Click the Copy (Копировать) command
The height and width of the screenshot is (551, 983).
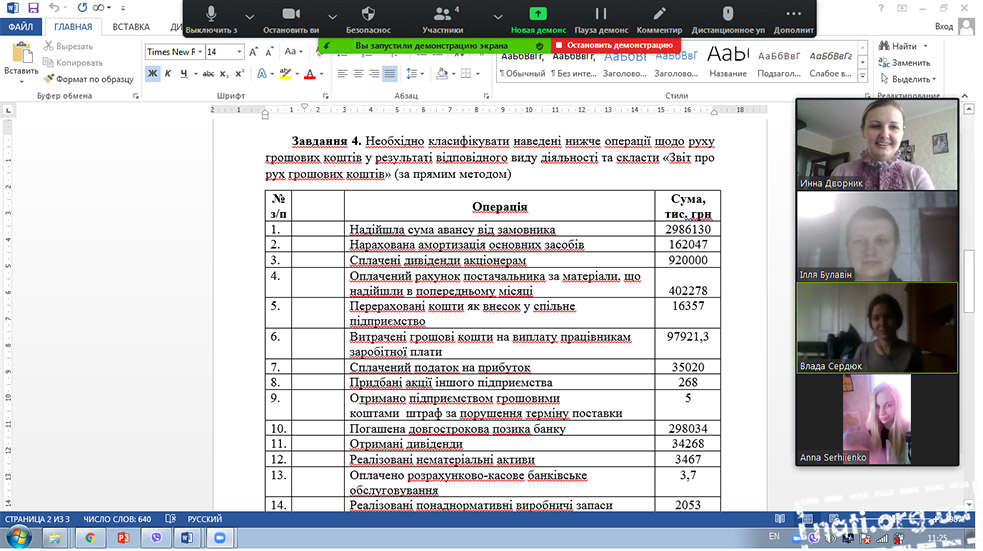point(72,63)
